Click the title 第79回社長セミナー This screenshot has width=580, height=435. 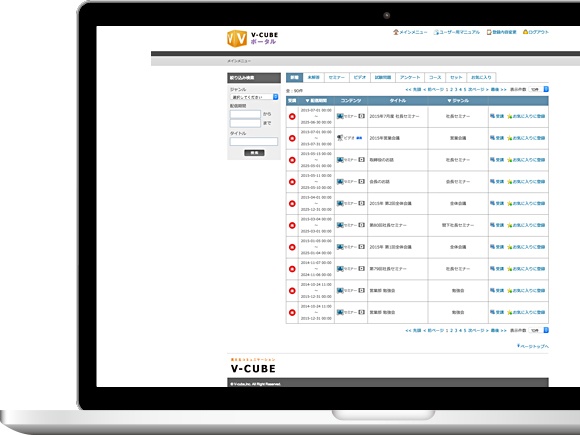coord(388,269)
